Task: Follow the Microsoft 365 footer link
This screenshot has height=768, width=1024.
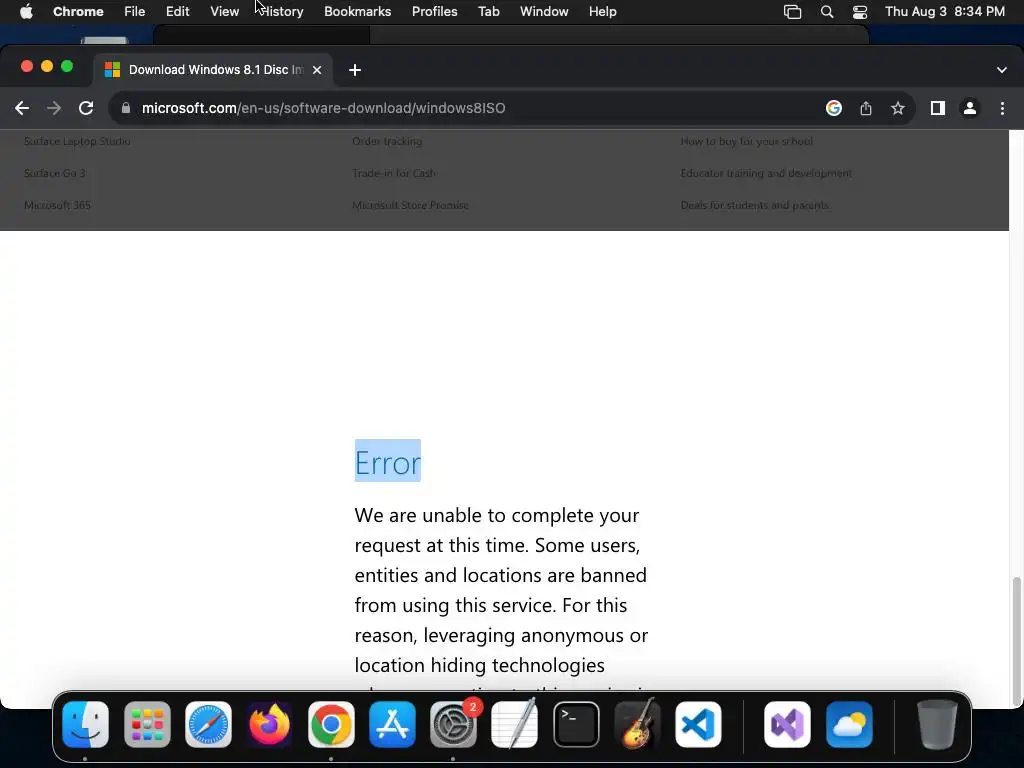Action: coord(57,205)
